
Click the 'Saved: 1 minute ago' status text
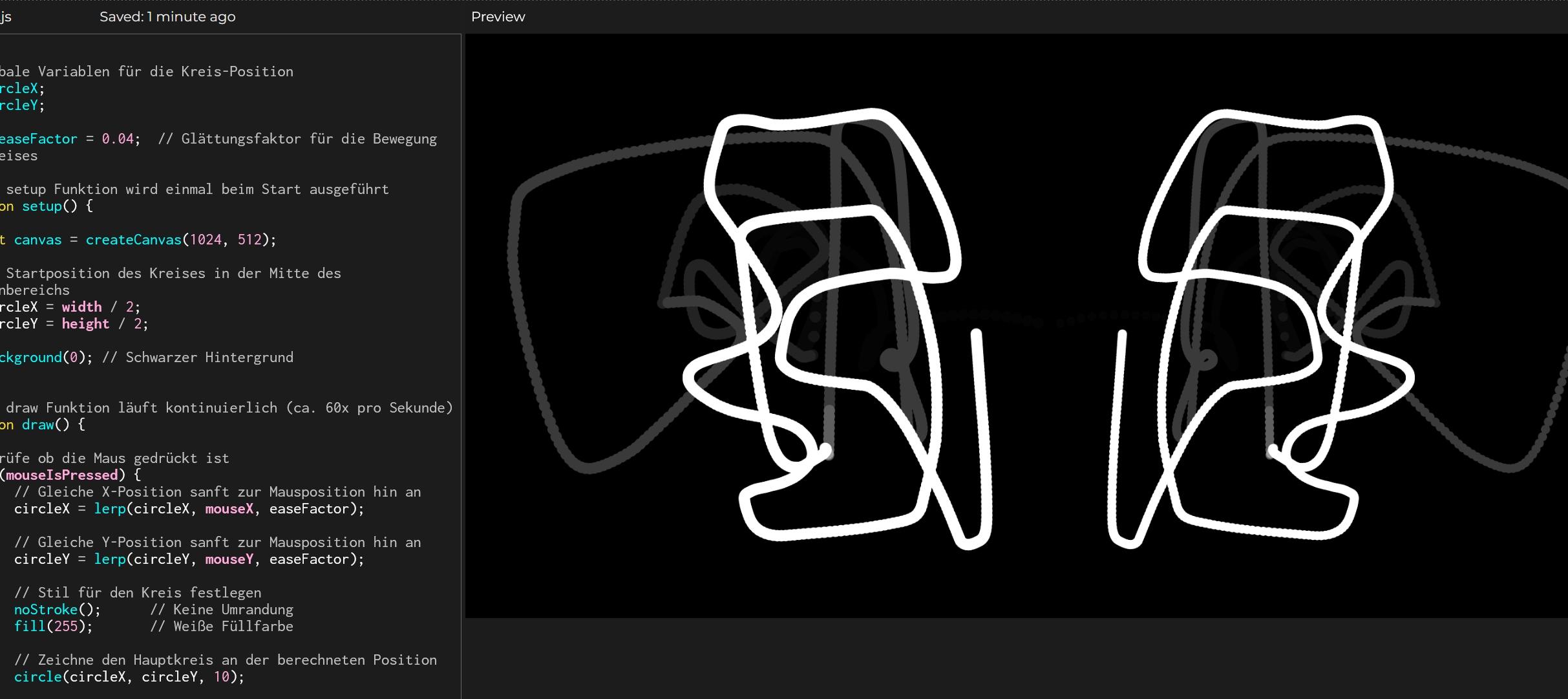tap(167, 17)
